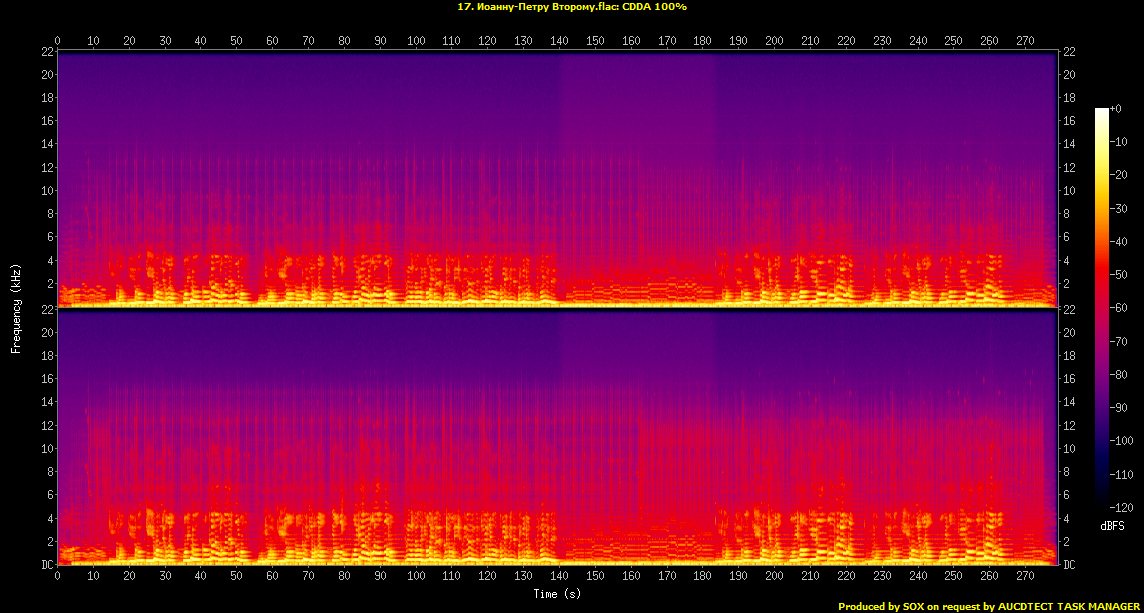Click the 8 kHz label on upper channel's right axis

point(1068,214)
